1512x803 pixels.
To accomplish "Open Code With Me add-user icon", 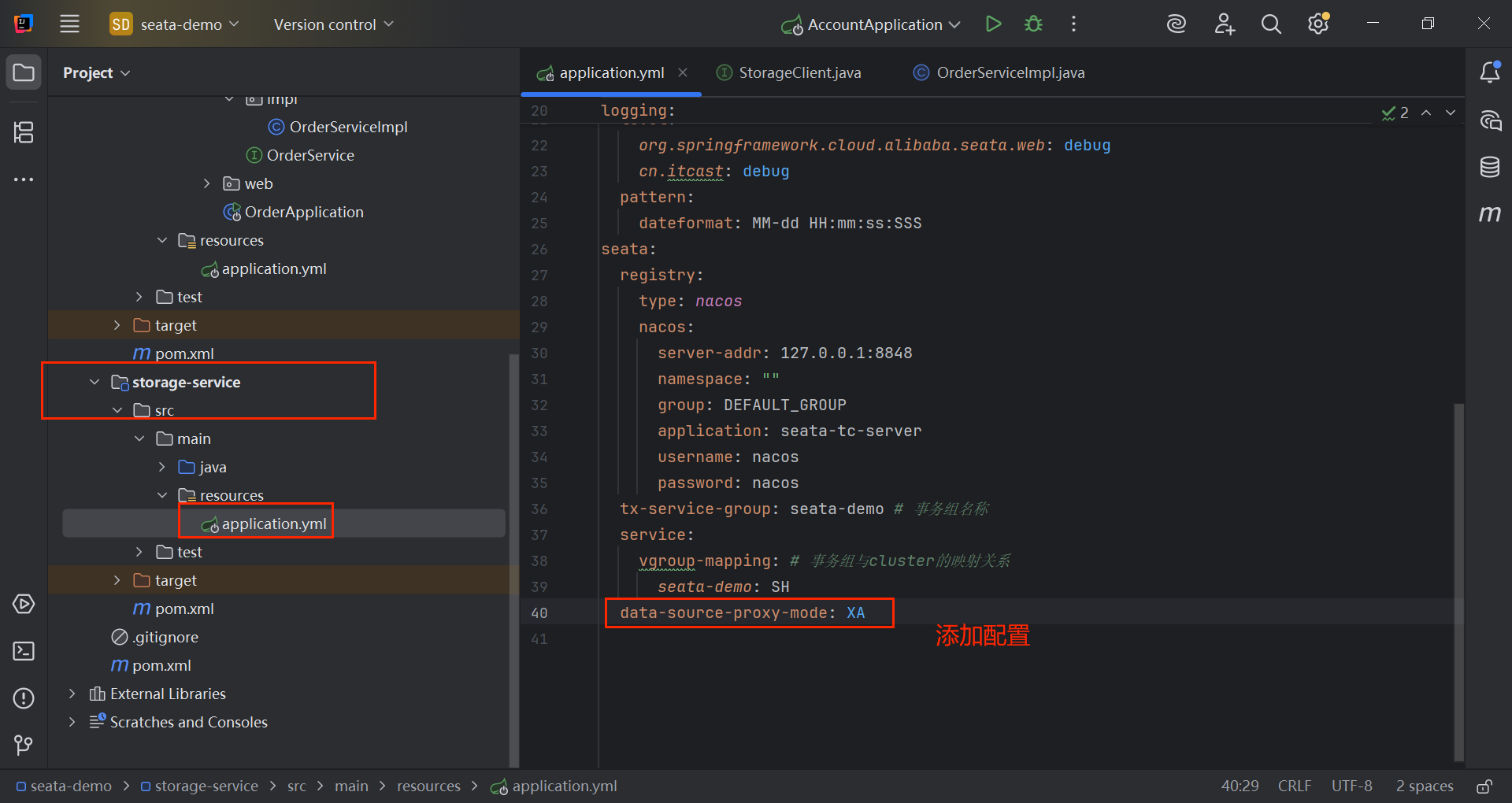I will [x=1225, y=24].
